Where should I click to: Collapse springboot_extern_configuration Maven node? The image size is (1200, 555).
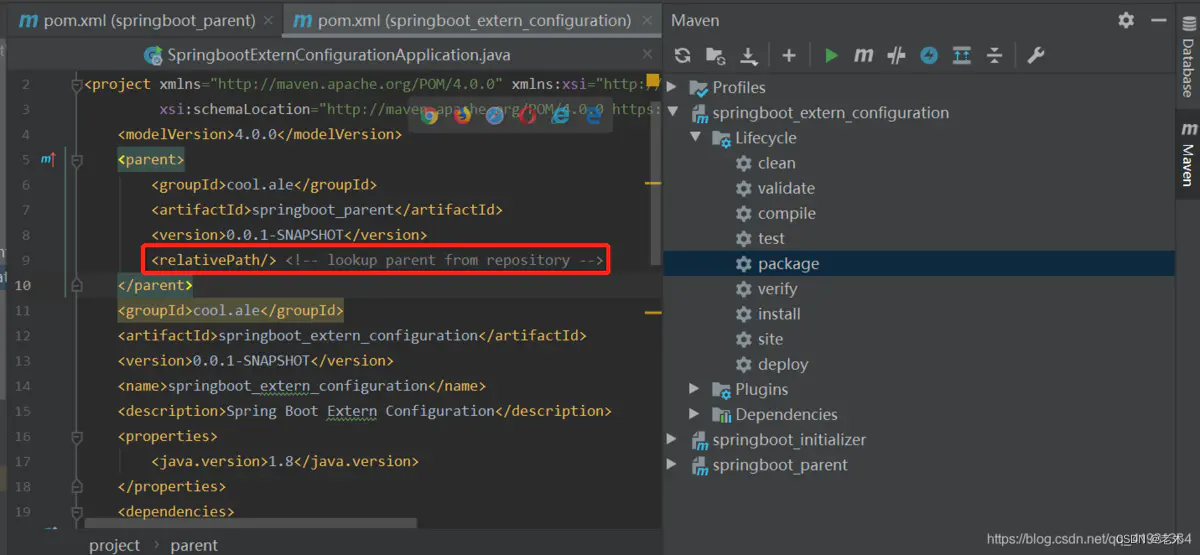672,112
